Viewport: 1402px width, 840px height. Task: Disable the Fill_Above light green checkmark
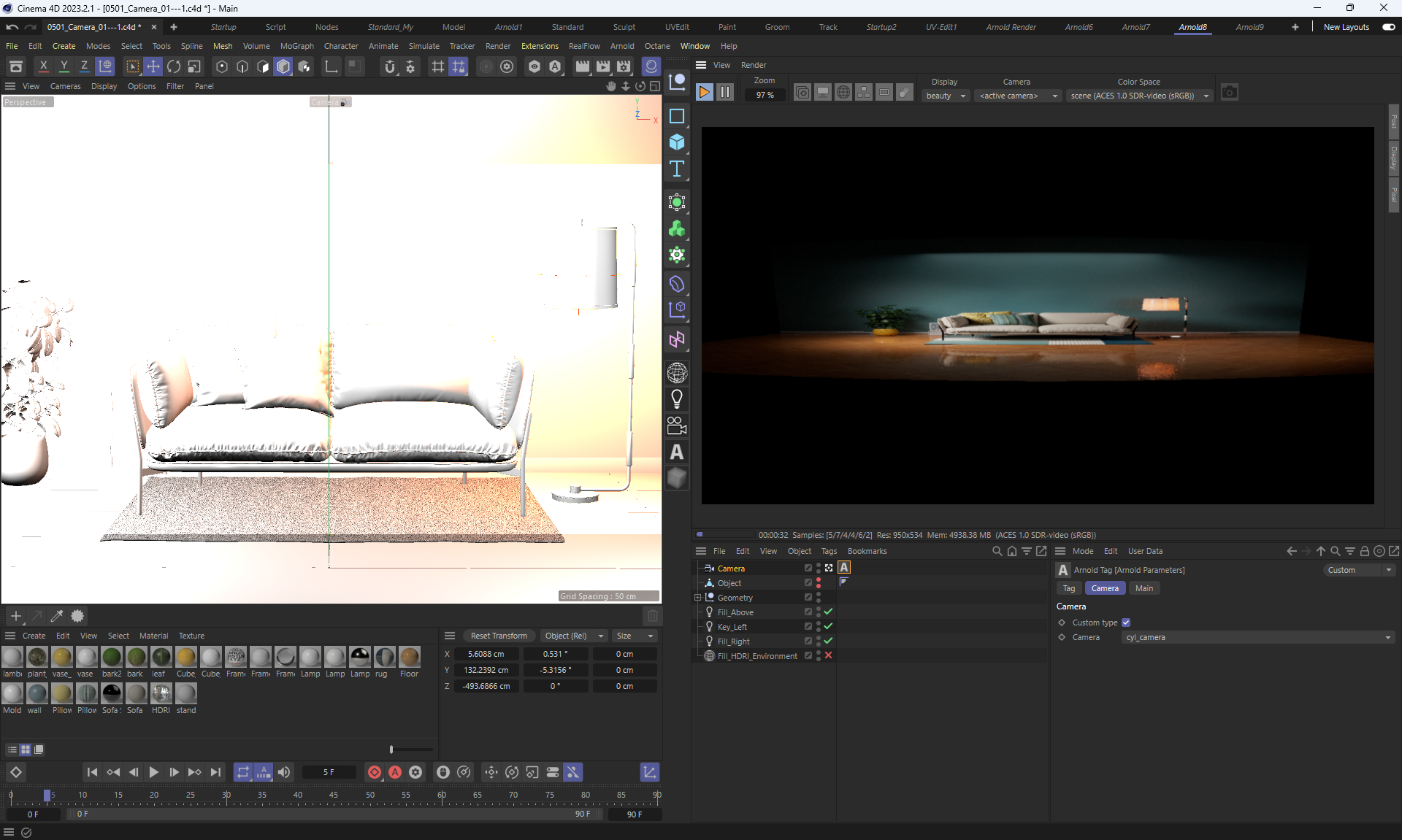pyautogui.click(x=828, y=612)
